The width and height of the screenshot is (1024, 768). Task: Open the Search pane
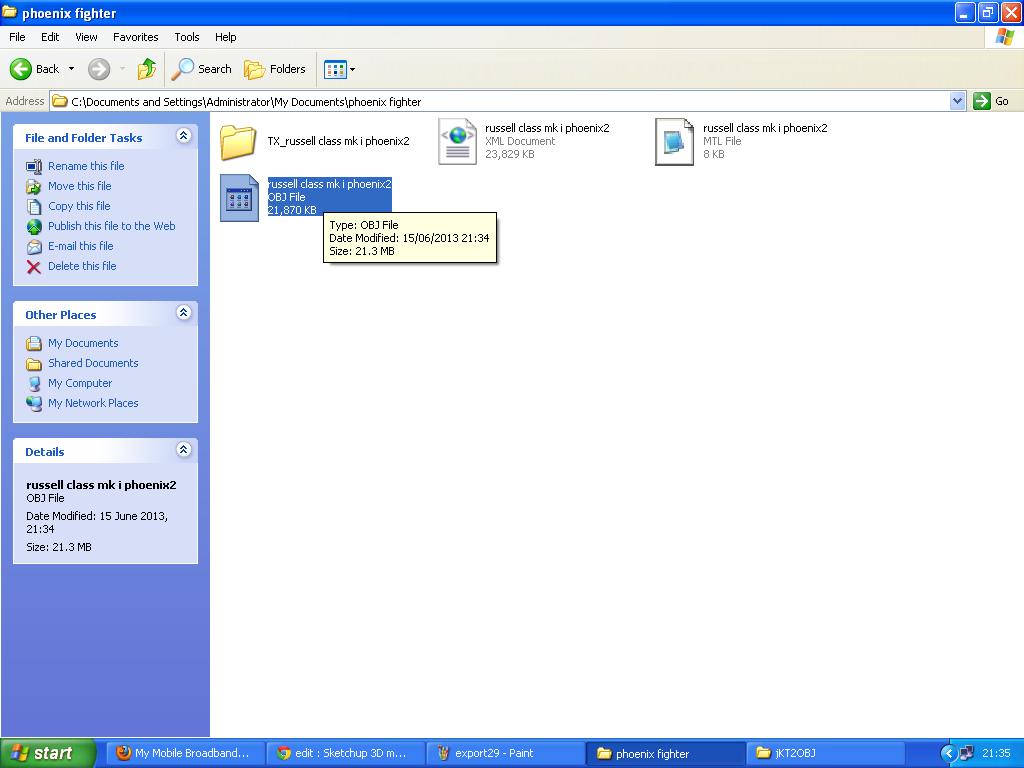(201, 69)
